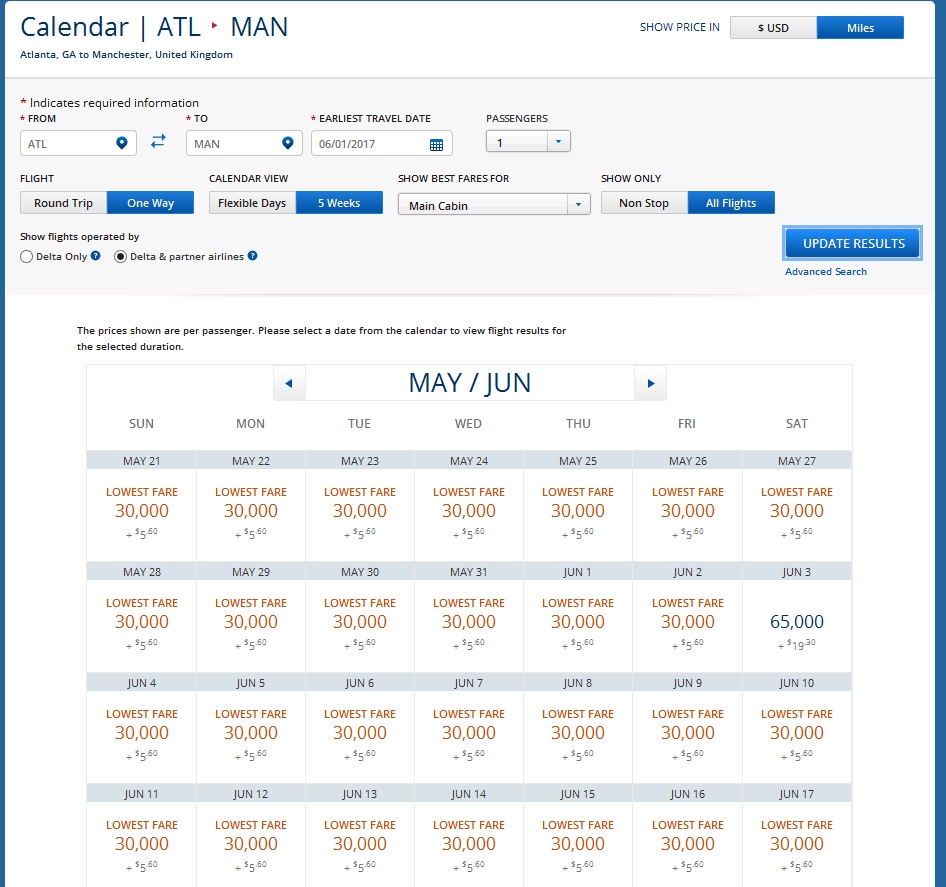The height and width of the screenshot is (887, 946).
Task: Switch price display to $ USD
Action: click(x=773, y=28)
